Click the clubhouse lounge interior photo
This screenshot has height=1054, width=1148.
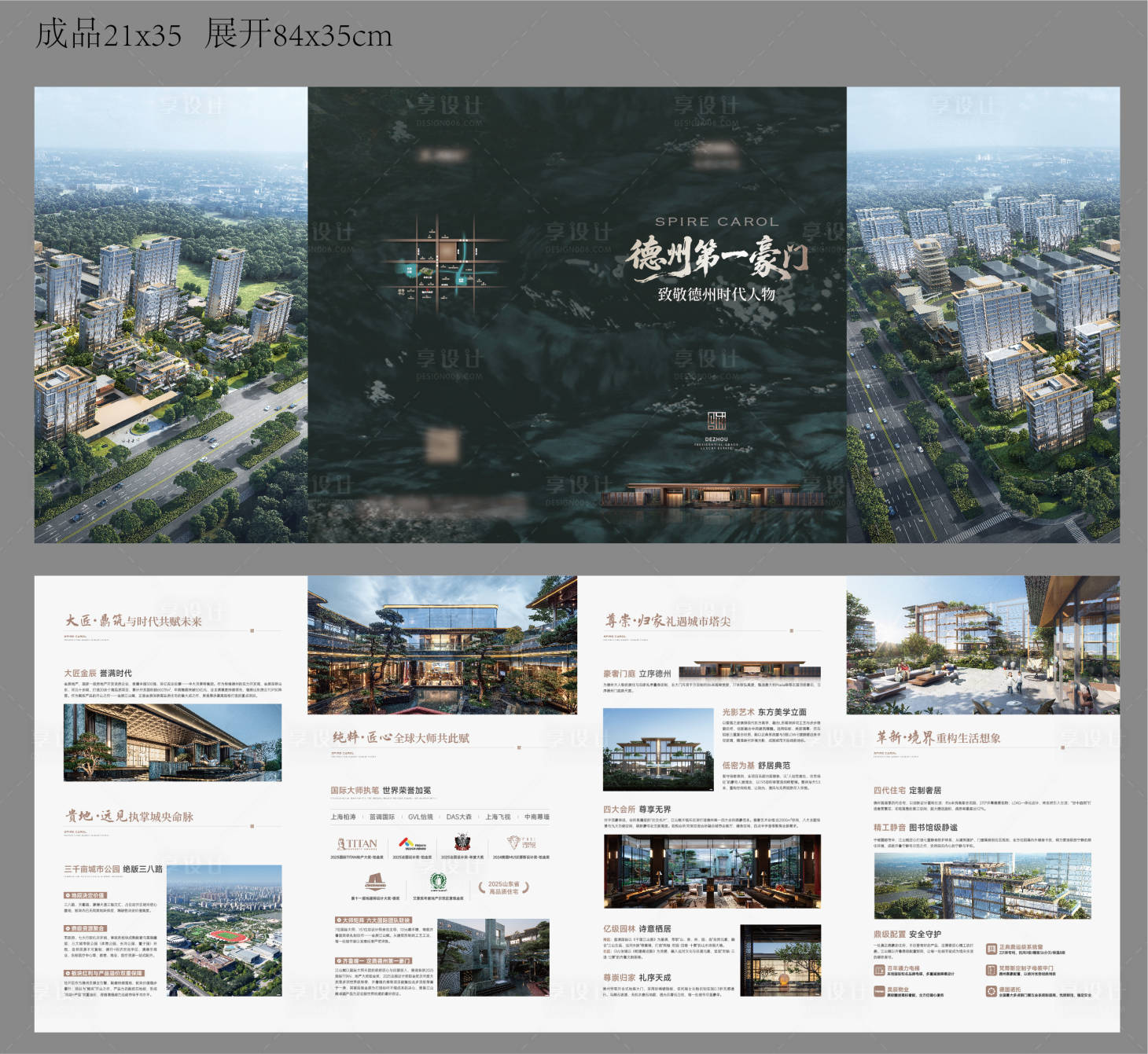pyautogui.click(x=712, y=871)
